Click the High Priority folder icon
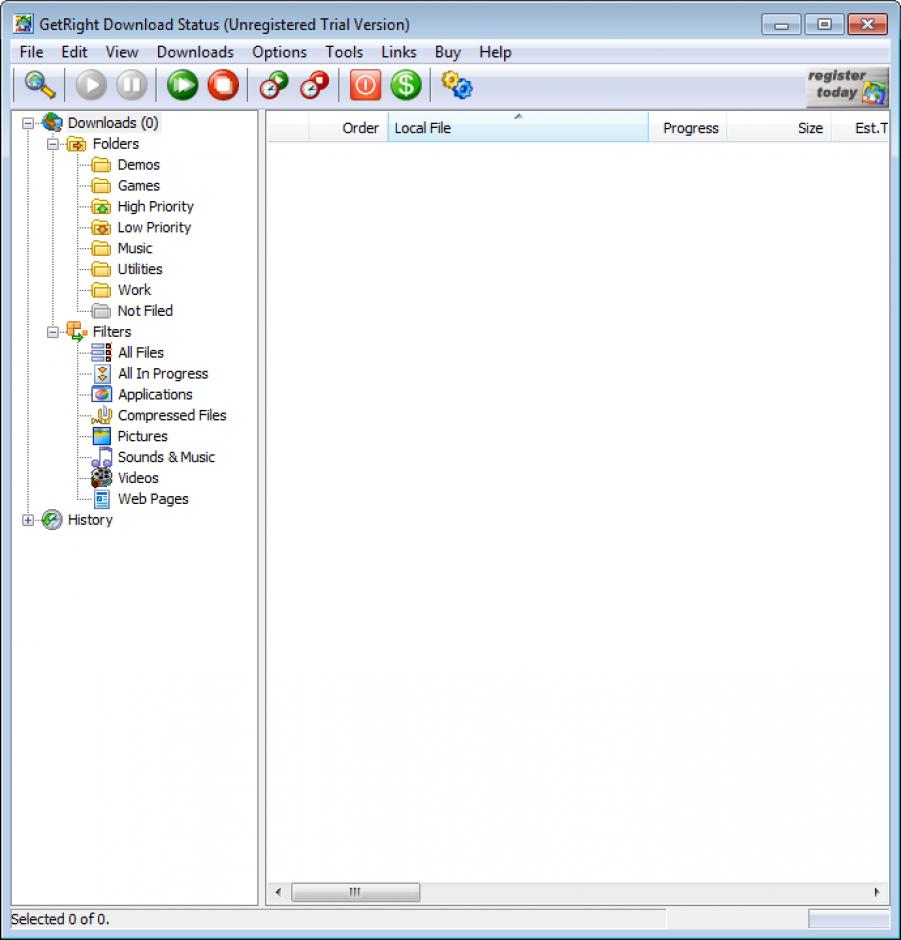Screen dimensions: 901x940 click(x=101, y=207)
